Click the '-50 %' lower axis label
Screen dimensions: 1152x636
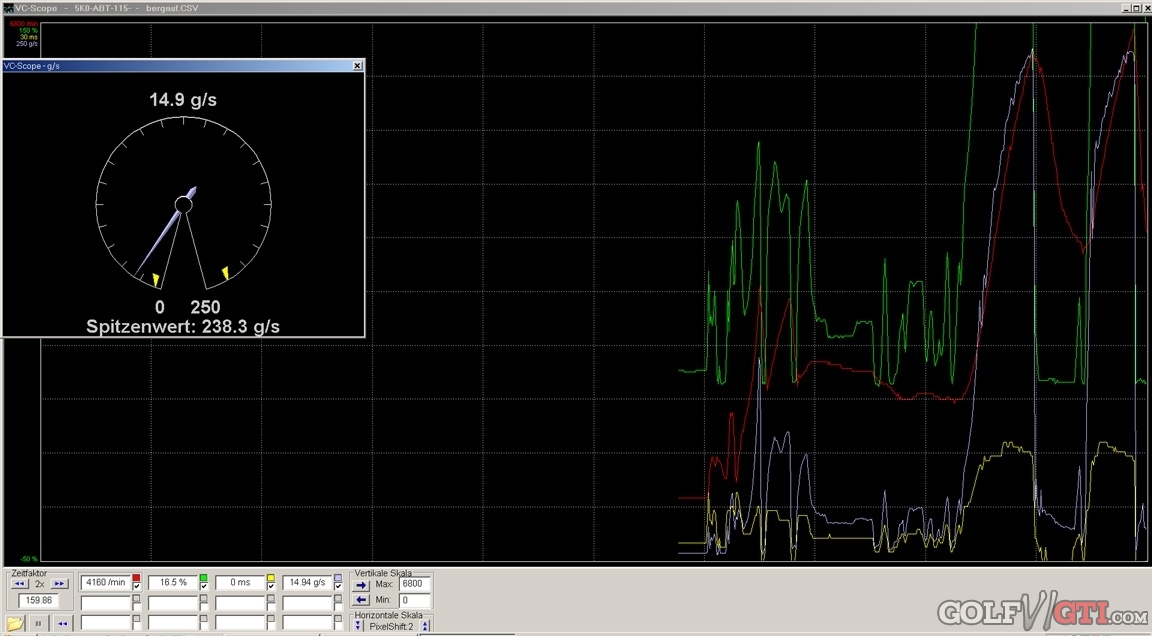tap(29, 559)
